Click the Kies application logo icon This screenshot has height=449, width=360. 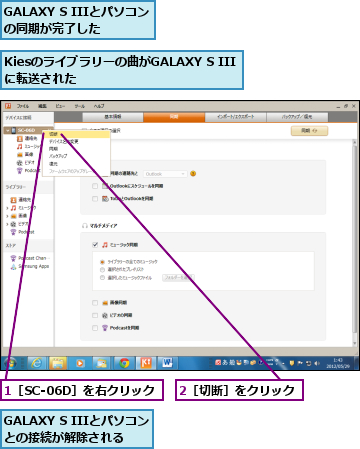click(8, 106)
